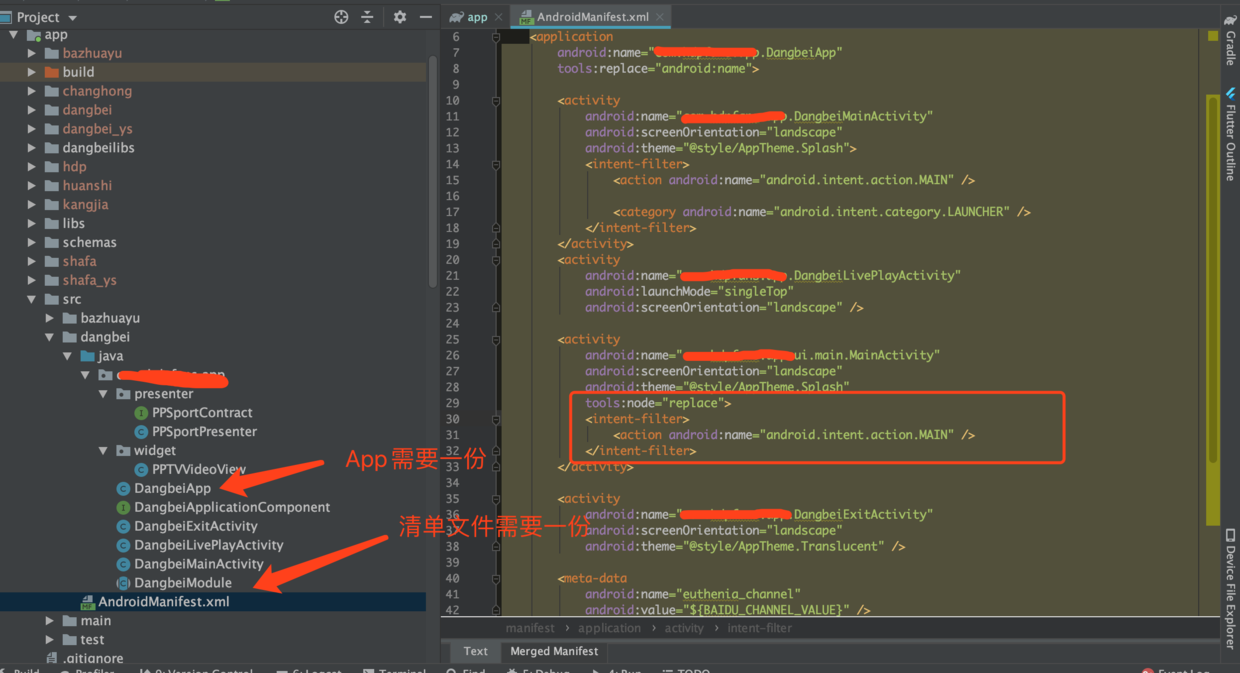
Task: Click the DangbeiApp class icon
Action: [123, 489]
